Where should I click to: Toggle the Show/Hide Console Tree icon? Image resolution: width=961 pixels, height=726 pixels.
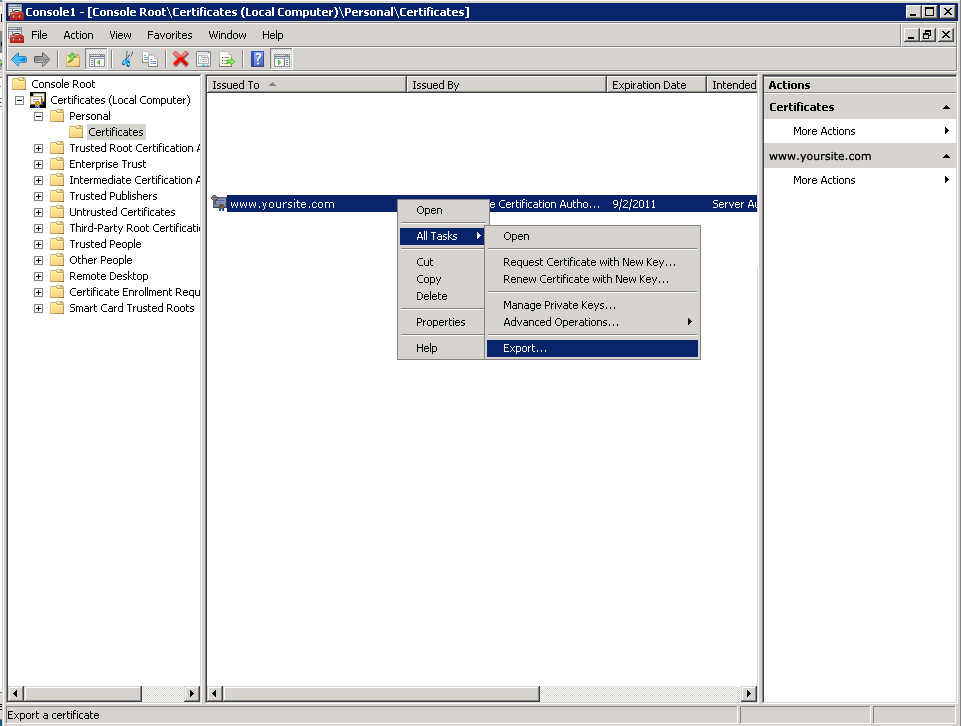coord(96,59)
